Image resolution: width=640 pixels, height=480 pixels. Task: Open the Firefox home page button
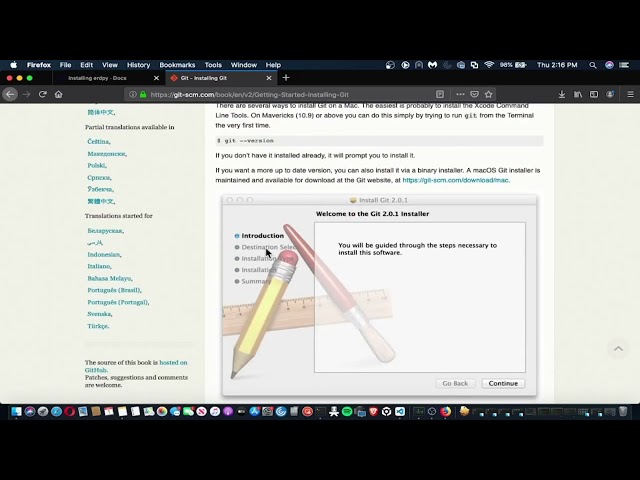click(x=59, y=94)
